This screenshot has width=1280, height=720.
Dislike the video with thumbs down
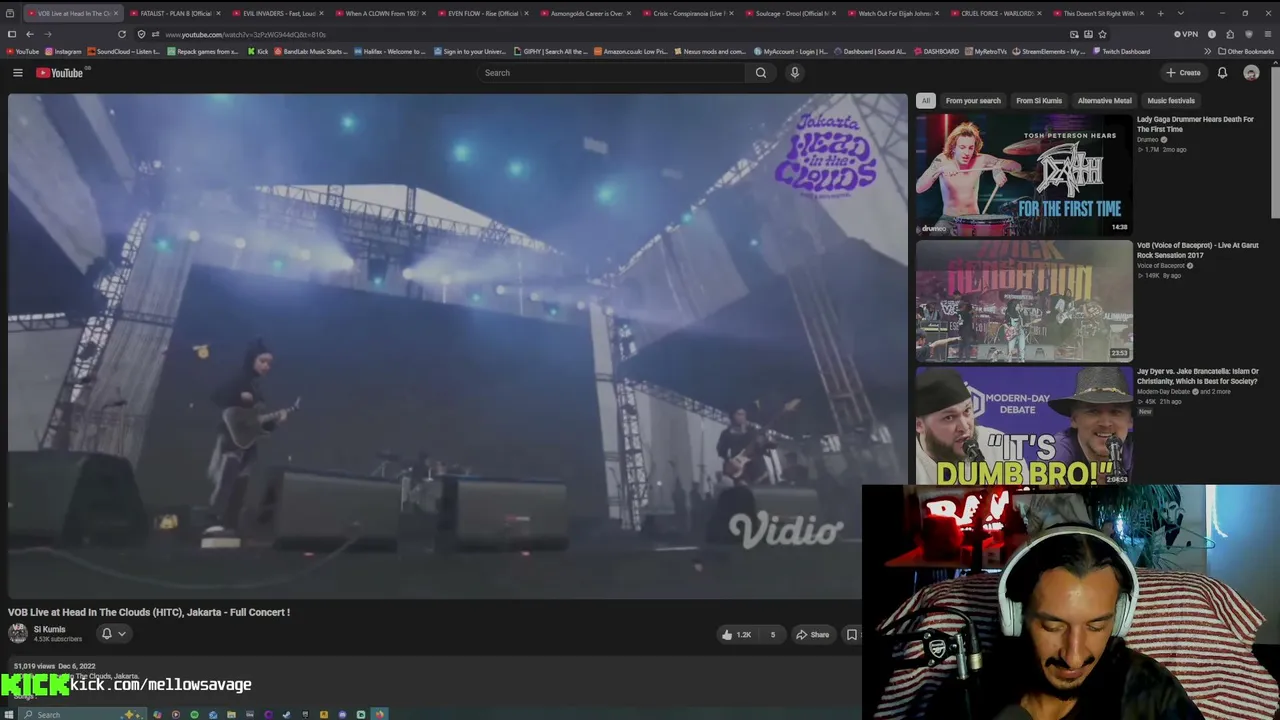pyautogui.click(x=772, y=635)
